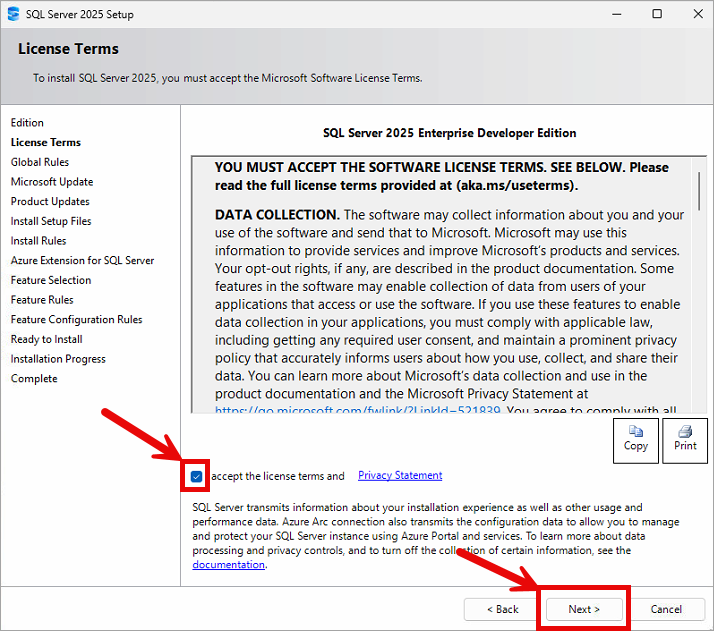Cancel the SQL Server setup
This screenshot has width=714, height=631.
click(x=666, y=609)
